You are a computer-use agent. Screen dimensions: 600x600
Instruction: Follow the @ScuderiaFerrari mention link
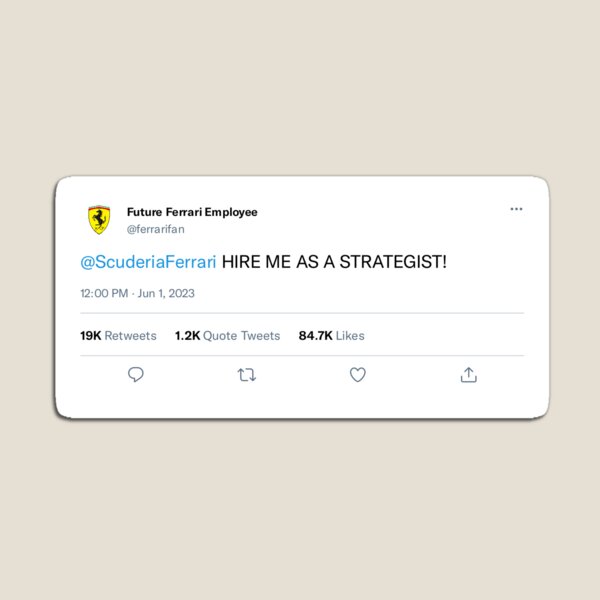[148, 262]
